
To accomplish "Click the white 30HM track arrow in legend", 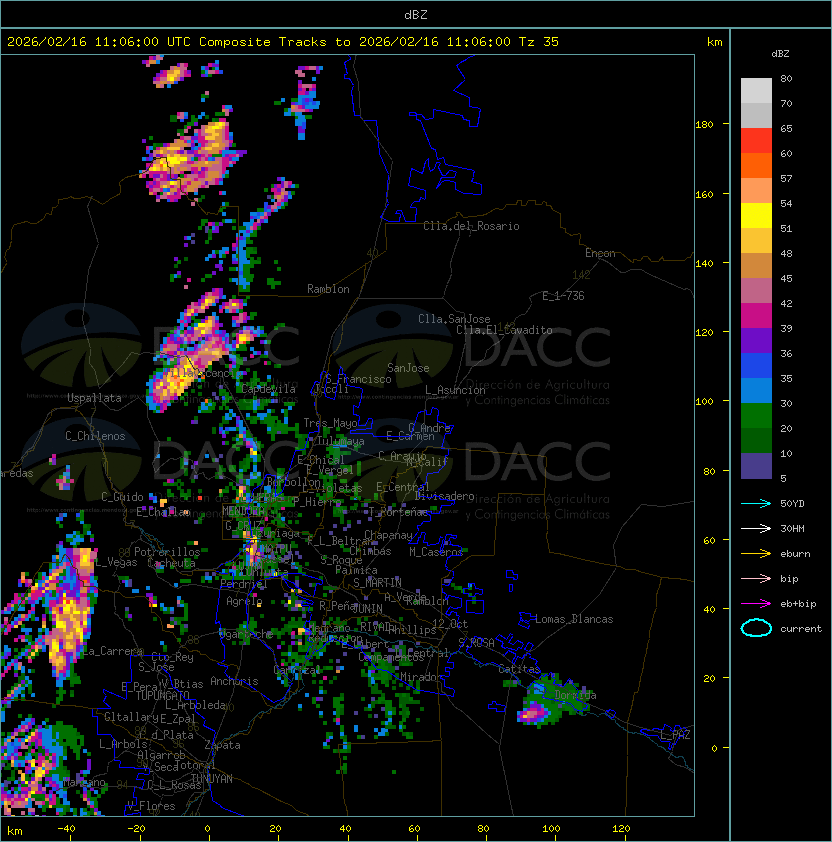I will pyautogui.click(x=756, y=528).
